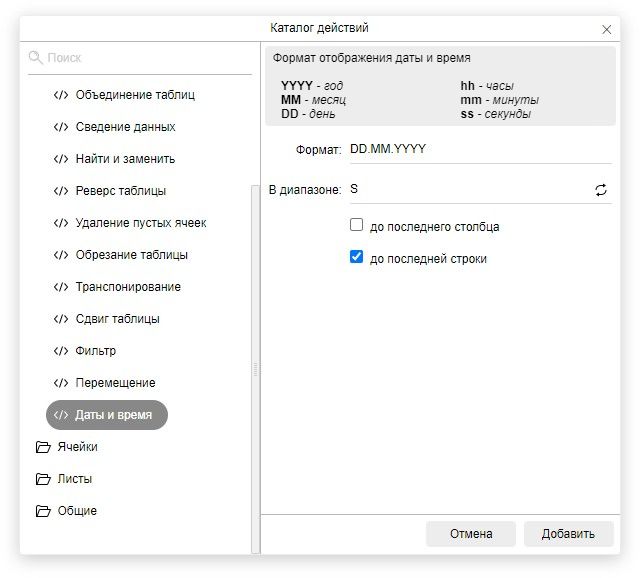Uncheck the до последней строки checkbox
The width and height of the screenshot is (640, 578).
356,258
